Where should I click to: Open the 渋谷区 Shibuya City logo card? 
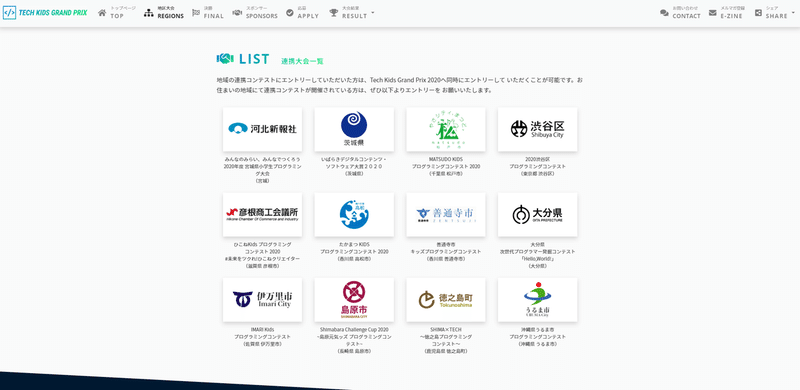click(537, 129)
